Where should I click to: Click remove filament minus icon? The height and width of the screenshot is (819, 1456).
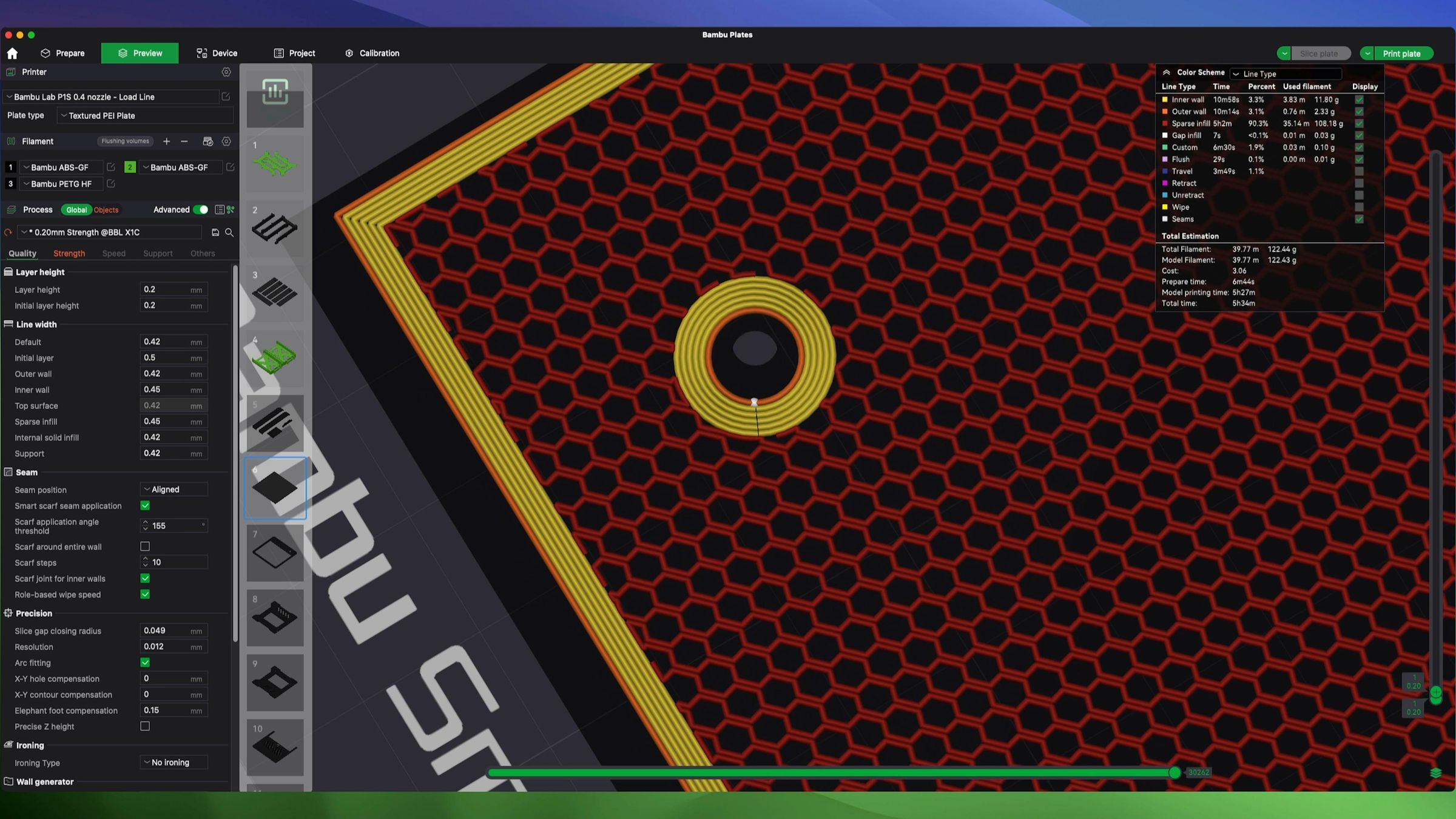pyautogui.click(x=184, y=141)
